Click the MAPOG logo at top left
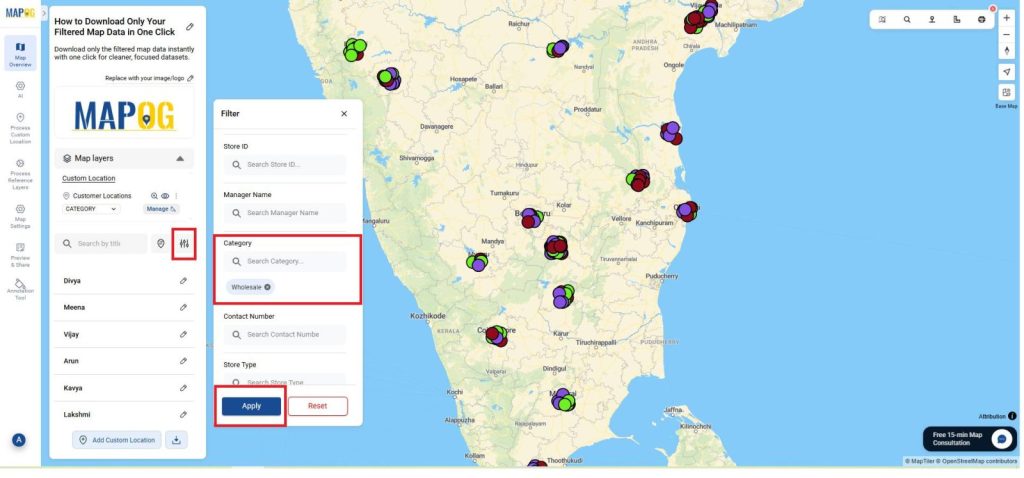This screenshot has height=478, width=1024. 20,12
